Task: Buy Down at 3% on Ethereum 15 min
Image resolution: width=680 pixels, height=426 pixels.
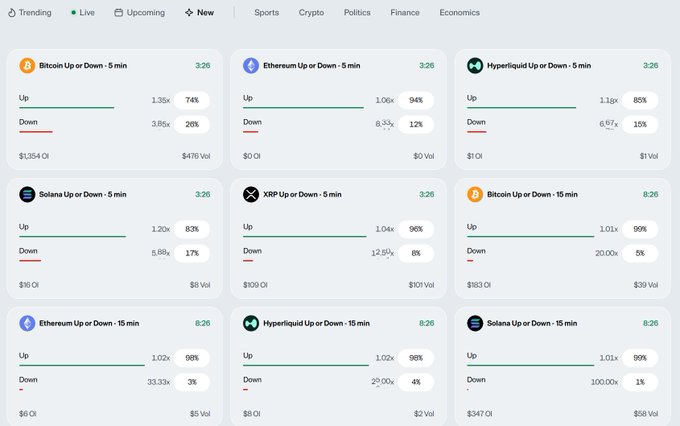Action: pos(192,382)
